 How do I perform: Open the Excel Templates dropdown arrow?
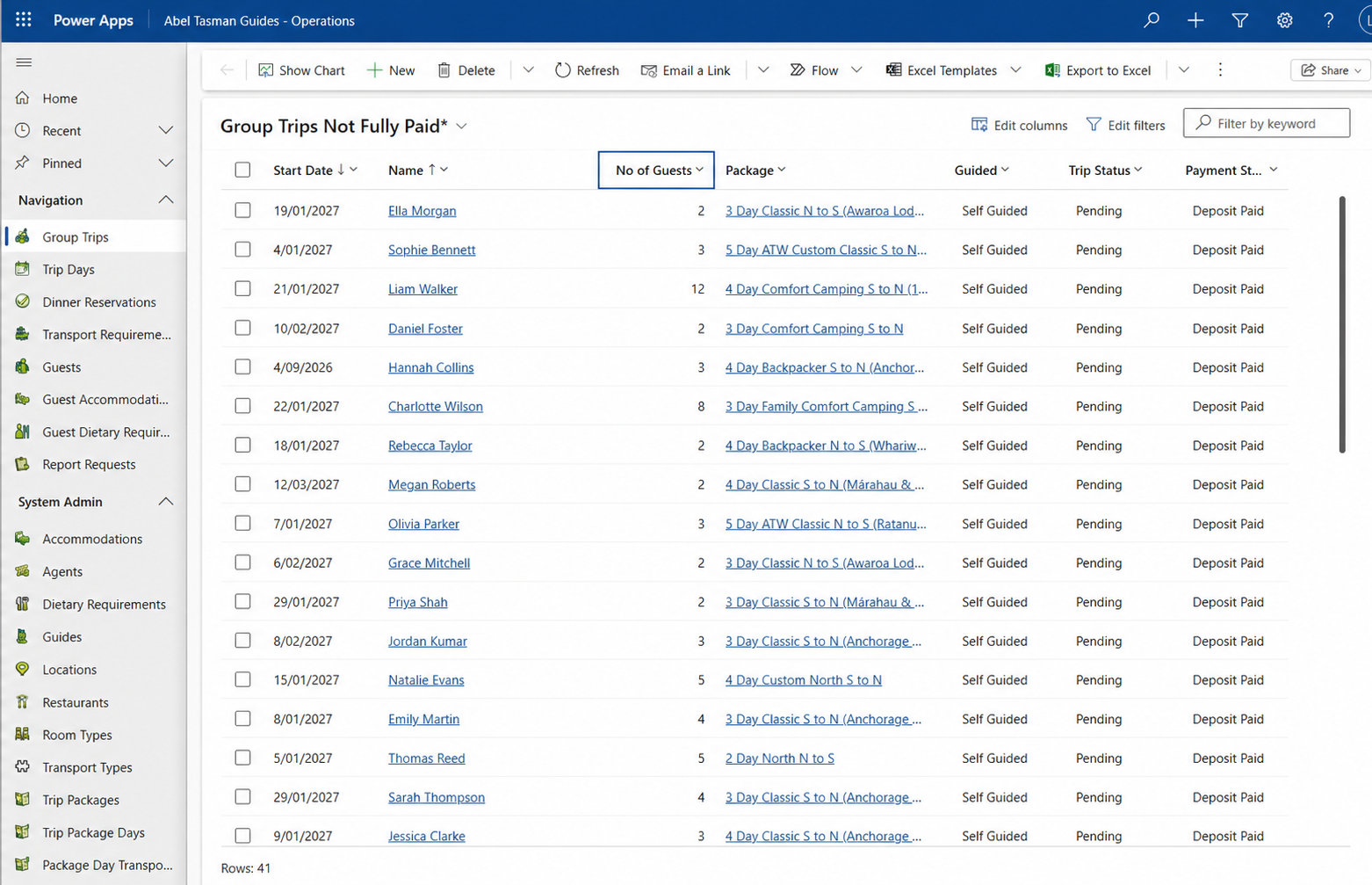(1015, 69)
